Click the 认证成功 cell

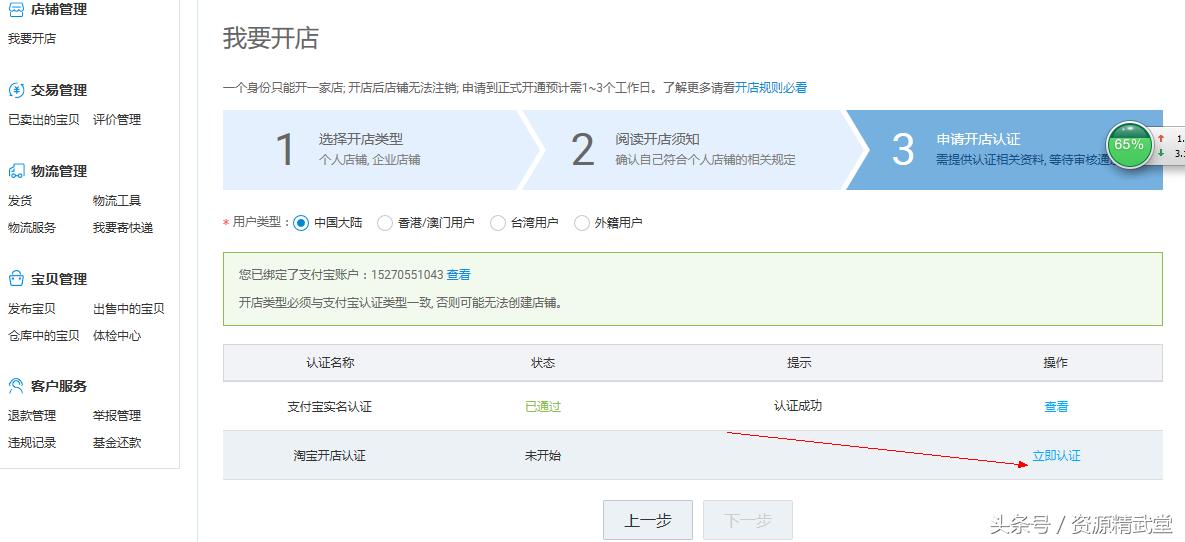[x=798, y=406]
